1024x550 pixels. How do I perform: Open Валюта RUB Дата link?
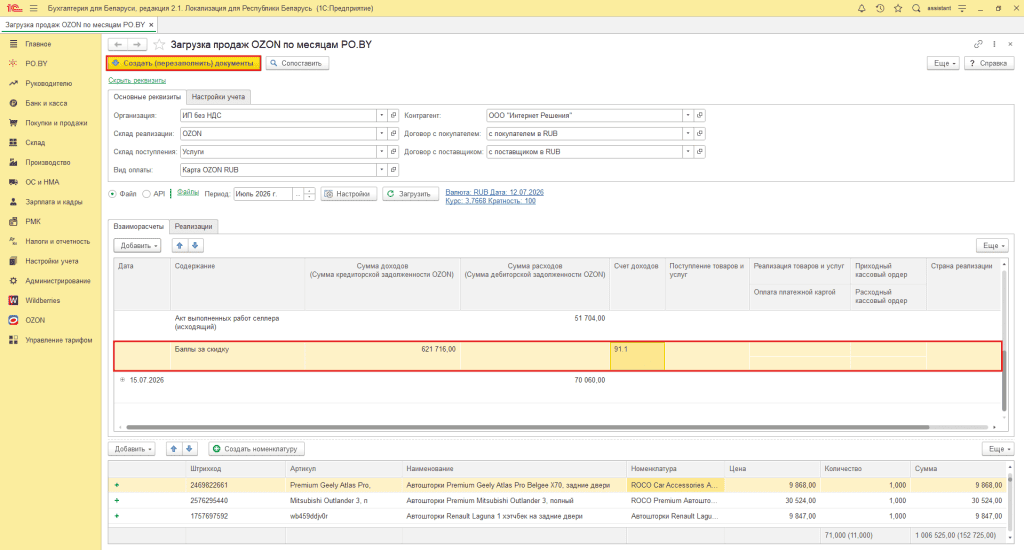coord(494,192)
